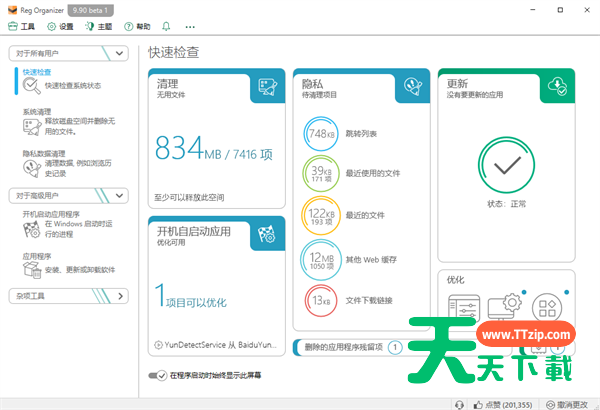Image resolution: width=600 pixels, height=410 pixels.
Task: Click the 隐私 card broom icon
Action: 412,87
